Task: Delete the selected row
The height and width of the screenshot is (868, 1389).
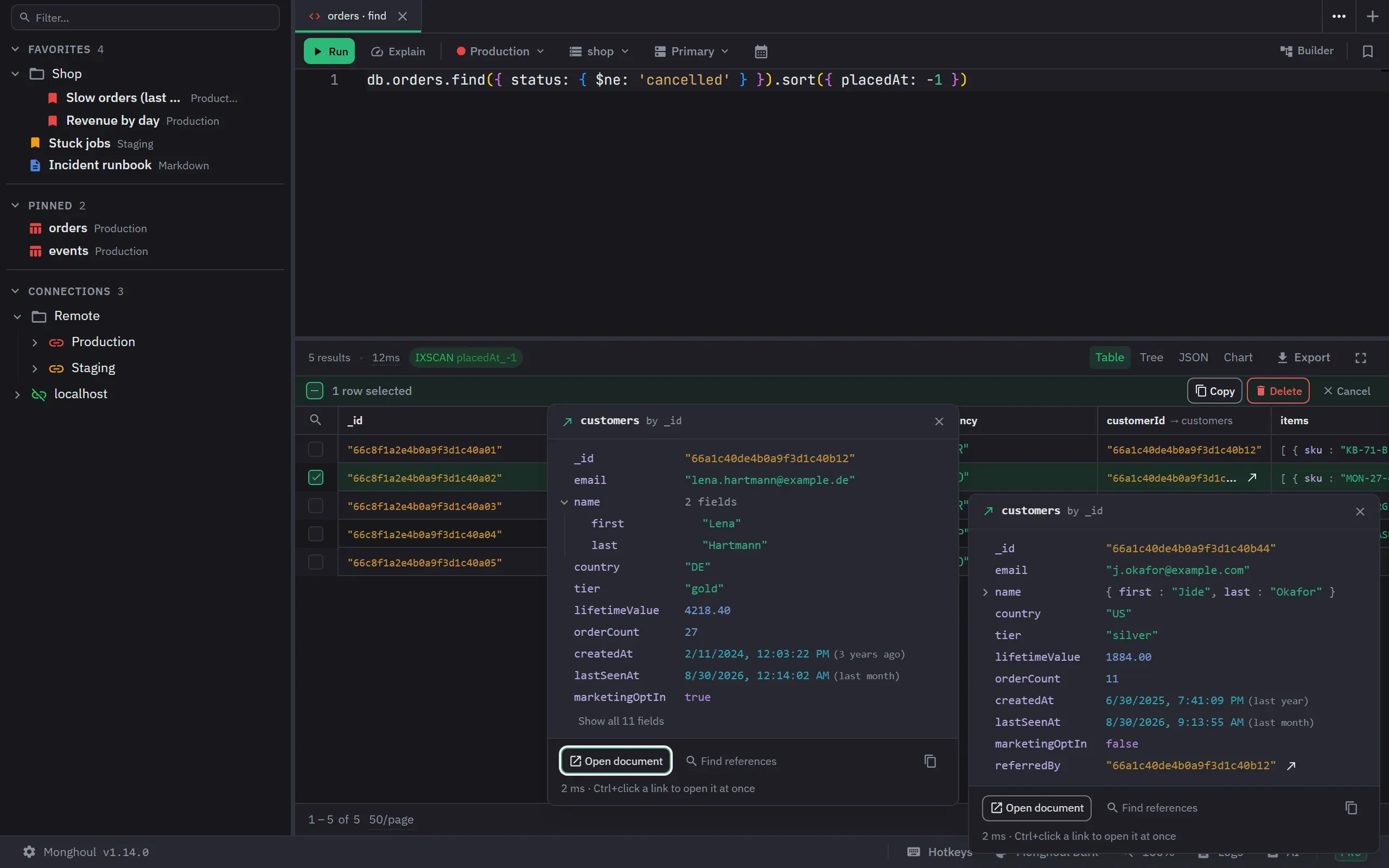Action: click(x=1278, y=391)
